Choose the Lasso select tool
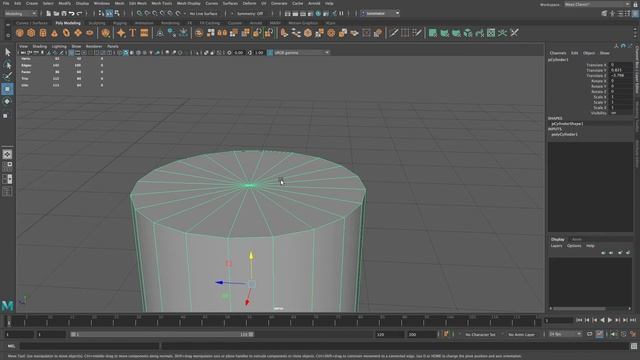The height and width of the screenshot is (360, 640). coord(7,64)
